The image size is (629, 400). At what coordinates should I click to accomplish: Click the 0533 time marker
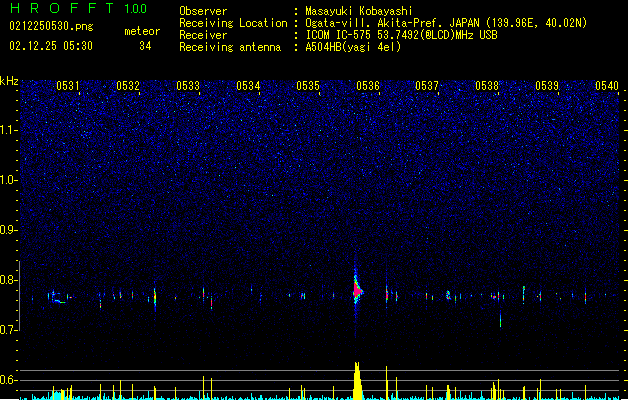tap(188, 86)
